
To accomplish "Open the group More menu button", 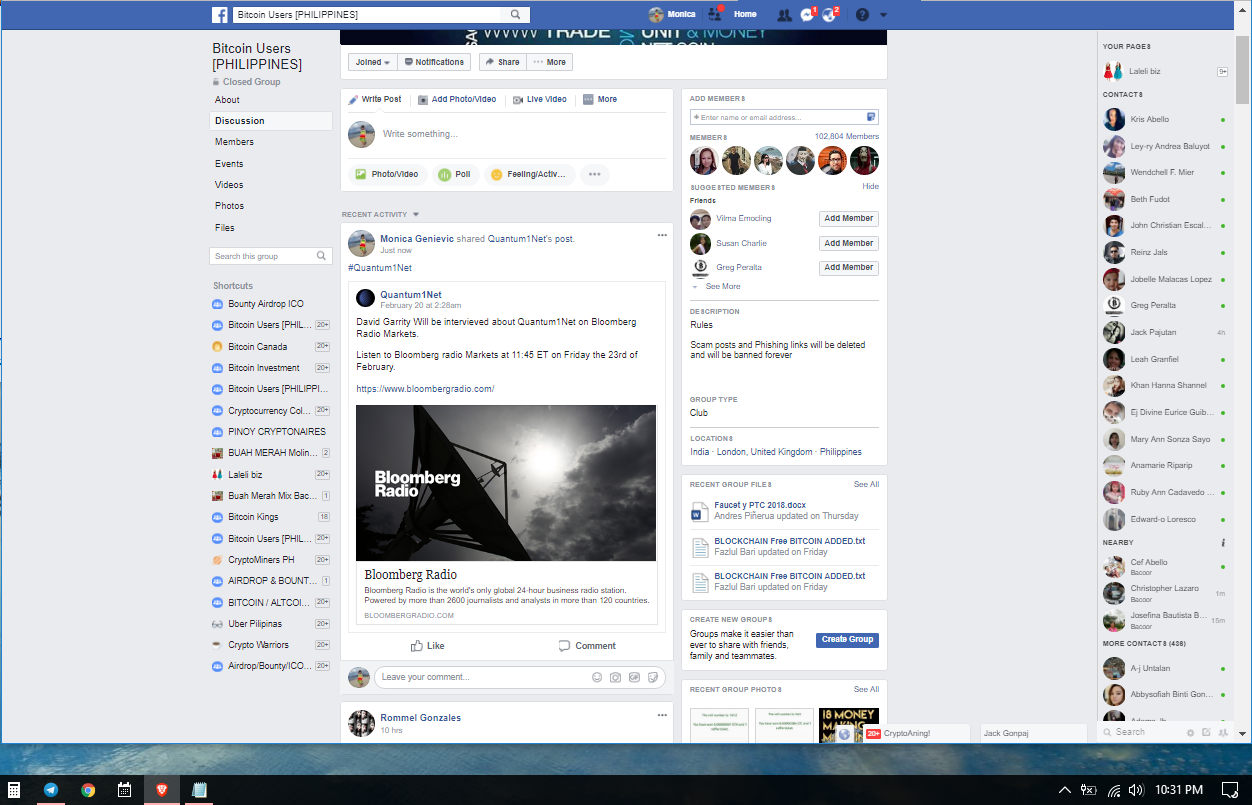I will (549, 62).
